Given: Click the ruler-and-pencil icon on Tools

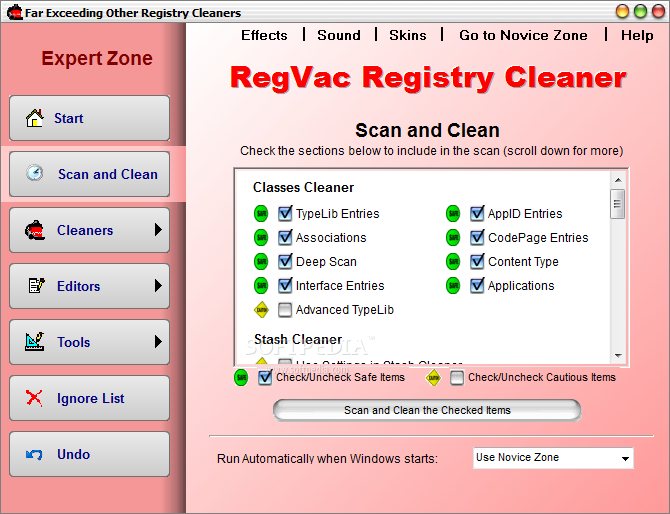Looking at the screenshot, I should click(x=35, y=341).
